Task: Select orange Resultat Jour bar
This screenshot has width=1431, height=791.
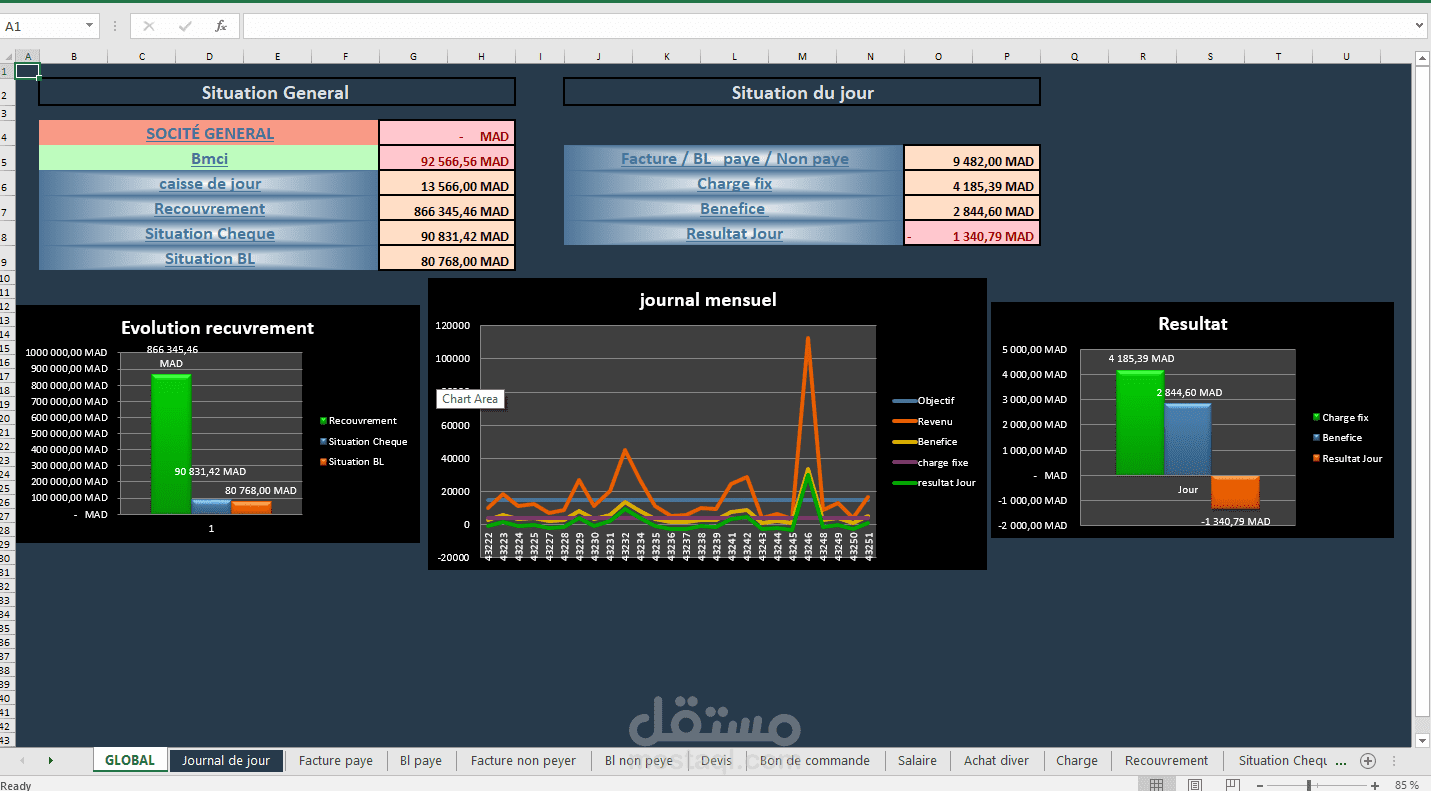Action: click(1235, 492)
